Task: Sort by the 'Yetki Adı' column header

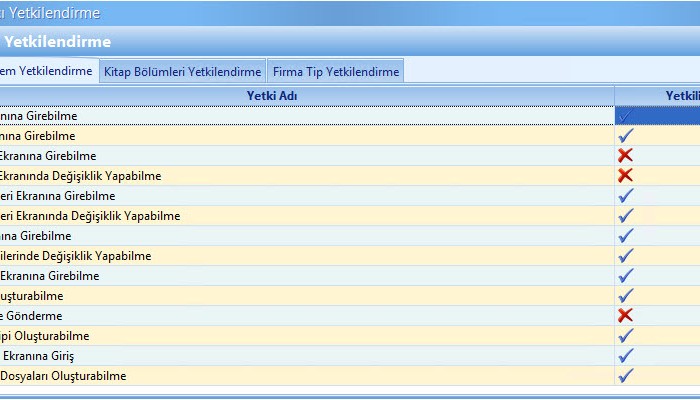Action: coord(272,96)
